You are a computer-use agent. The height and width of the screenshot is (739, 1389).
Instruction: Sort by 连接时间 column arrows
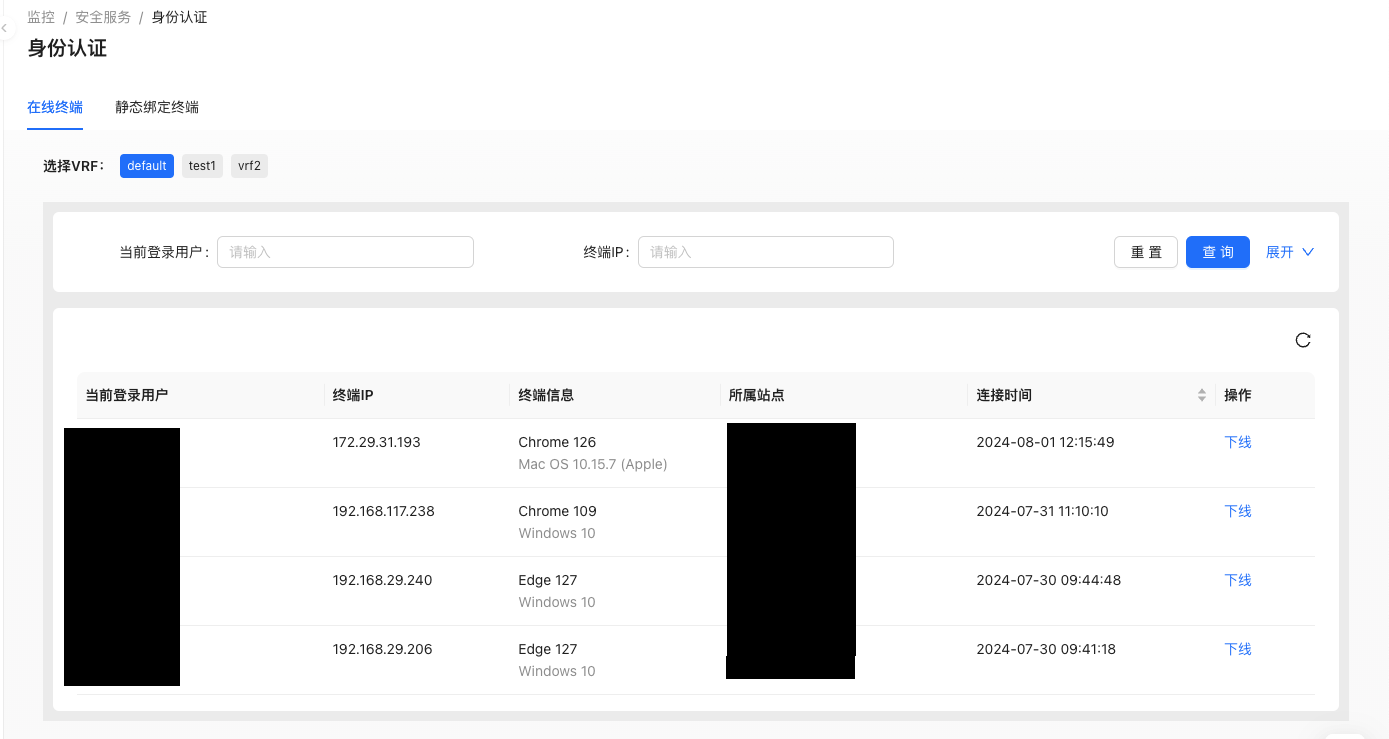(x=1202, y=396)
